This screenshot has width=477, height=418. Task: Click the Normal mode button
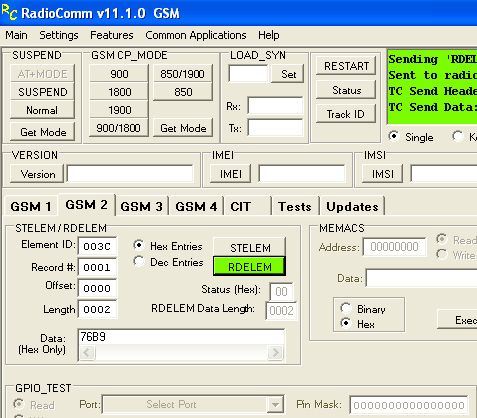[42, 110]
